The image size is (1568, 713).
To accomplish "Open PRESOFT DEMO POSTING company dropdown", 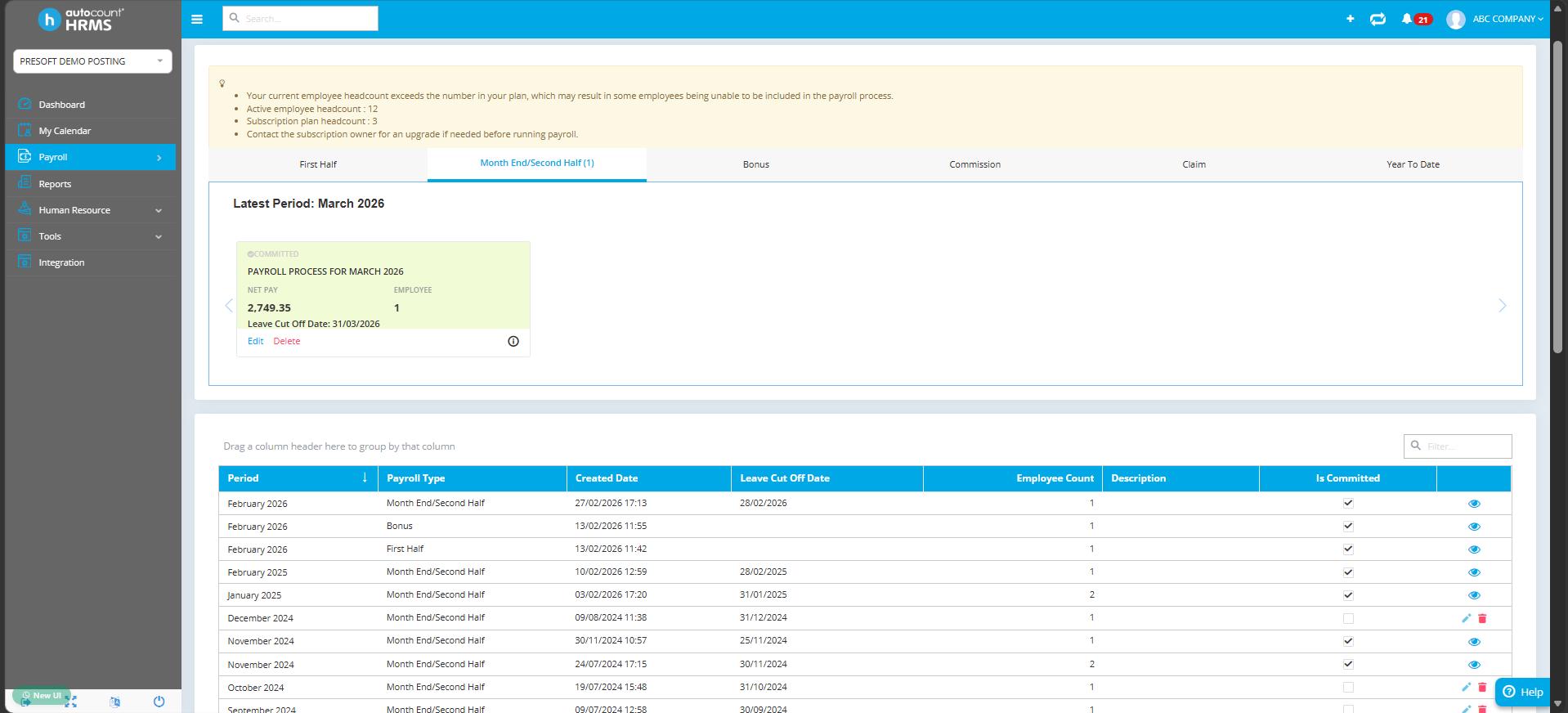I will coord(92,61).
